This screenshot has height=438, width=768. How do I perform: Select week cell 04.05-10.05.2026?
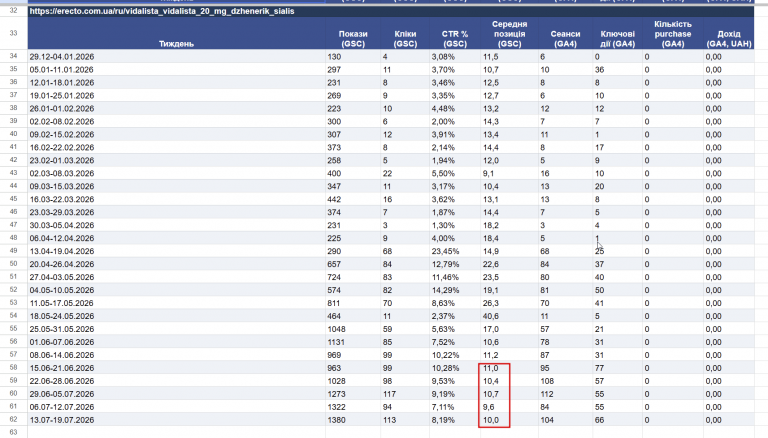pyautogui.click(x=176, y=290)
